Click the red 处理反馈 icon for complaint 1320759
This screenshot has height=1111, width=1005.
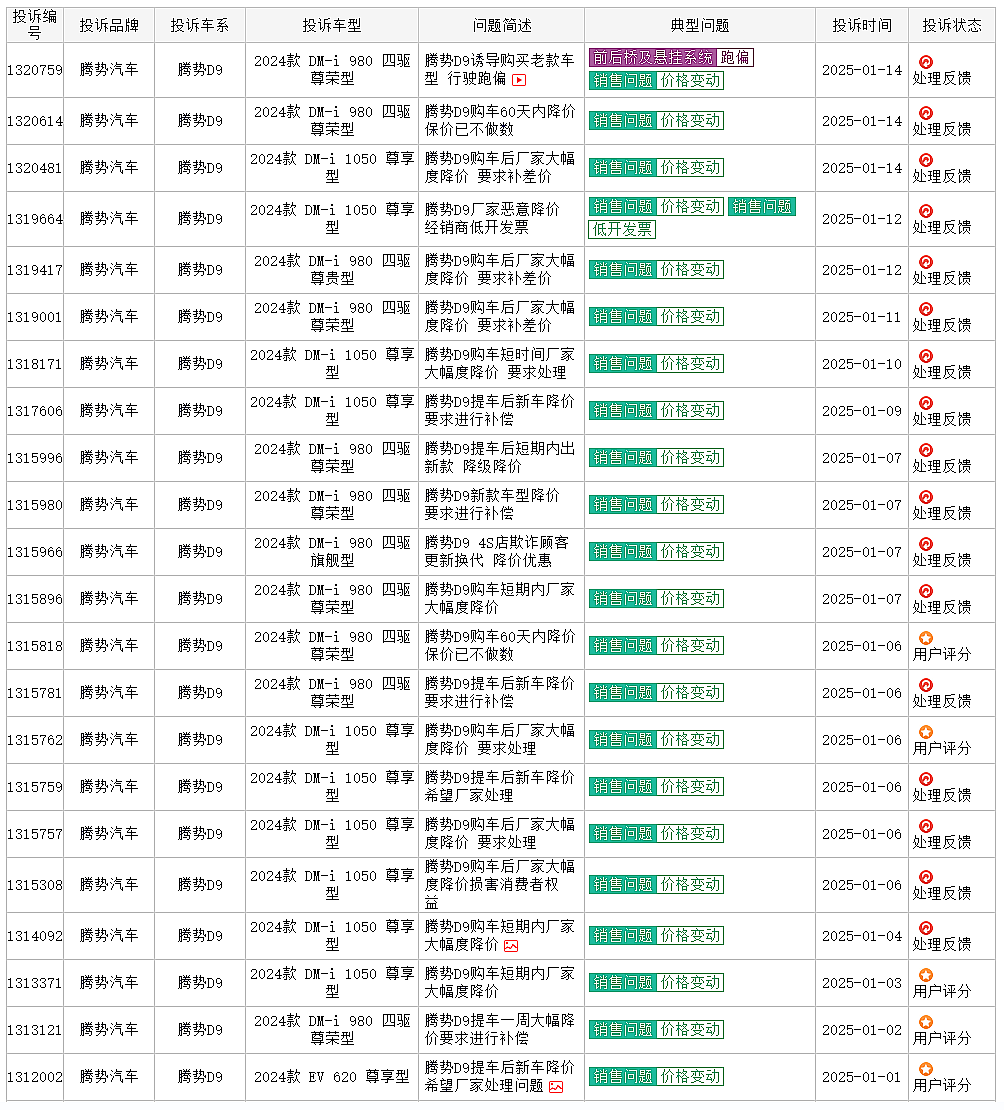click(x=926, y=62)
